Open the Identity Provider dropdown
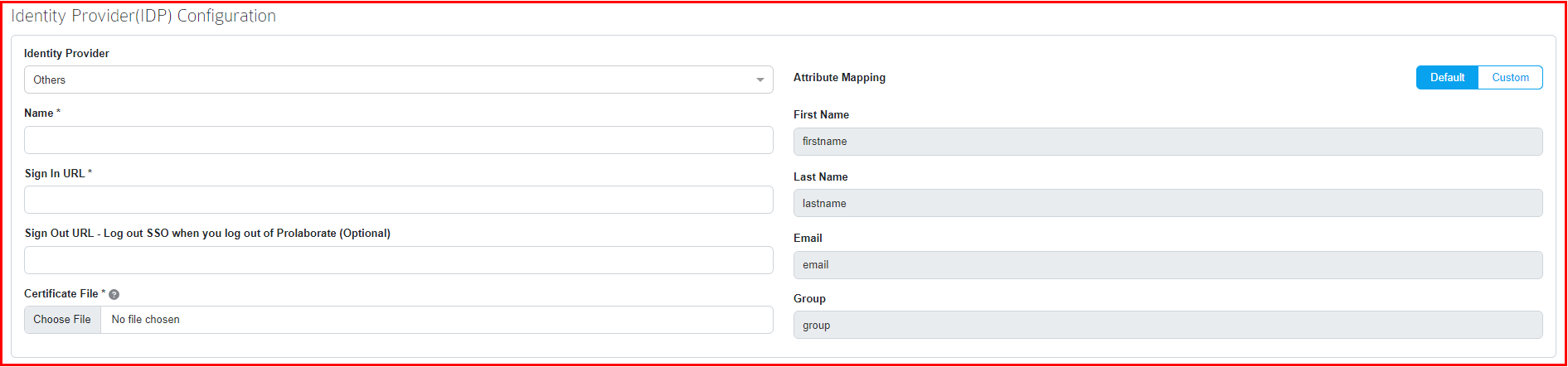 click(398, 80)
